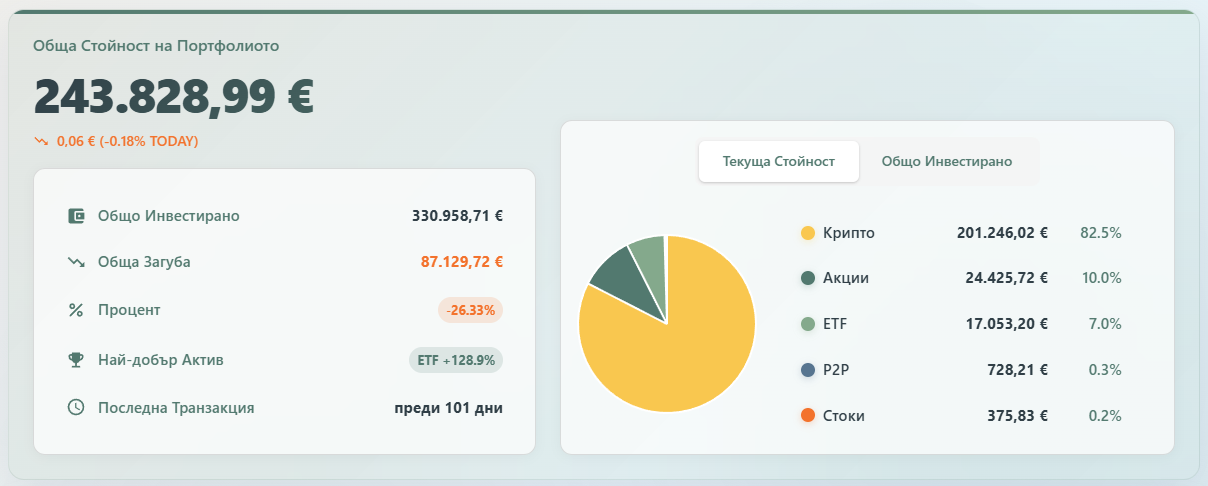Click the Крипто amount 201.246,02 €

pos(1002,233)
